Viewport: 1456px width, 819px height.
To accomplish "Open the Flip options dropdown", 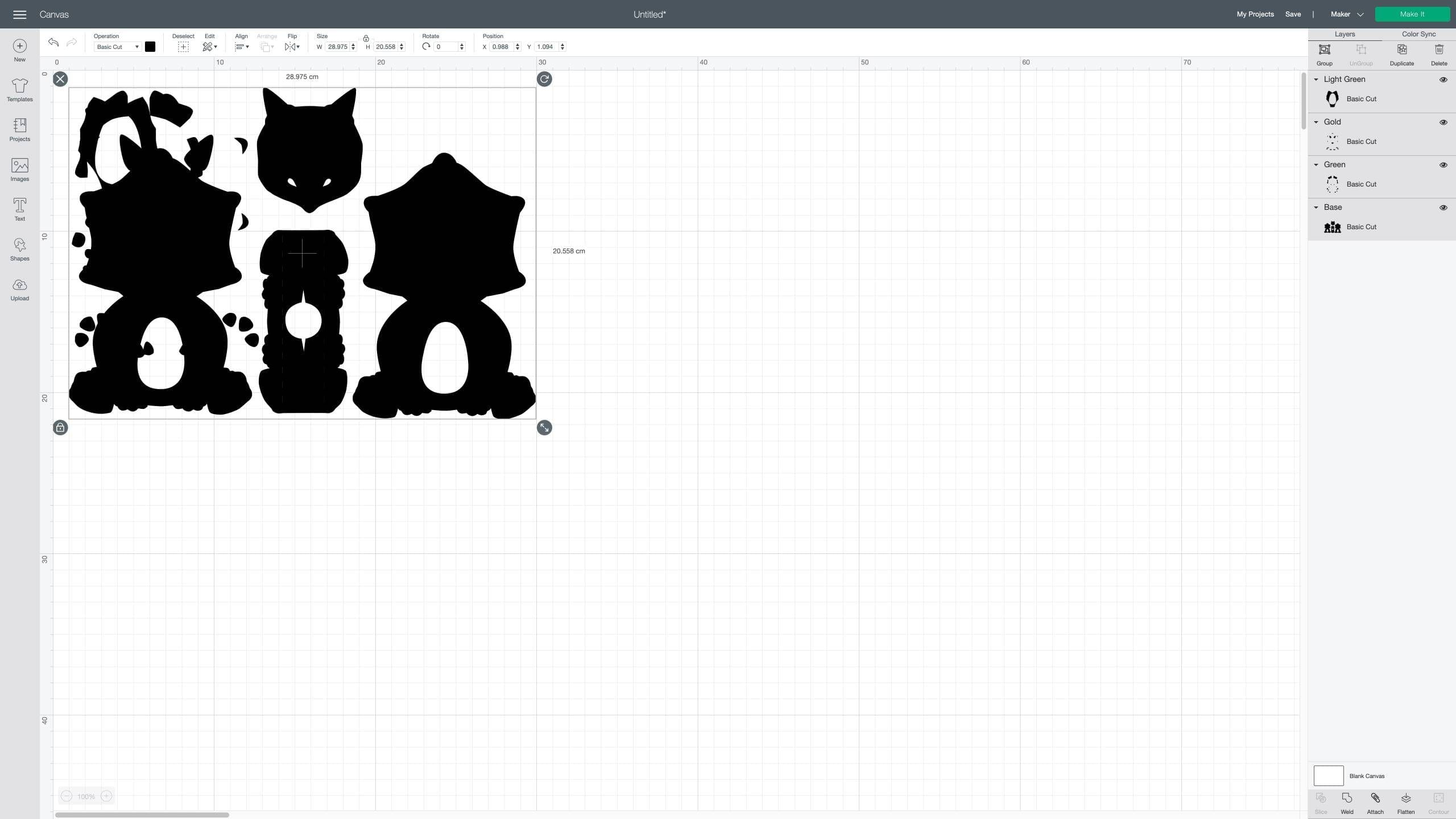I will [292, 47].
